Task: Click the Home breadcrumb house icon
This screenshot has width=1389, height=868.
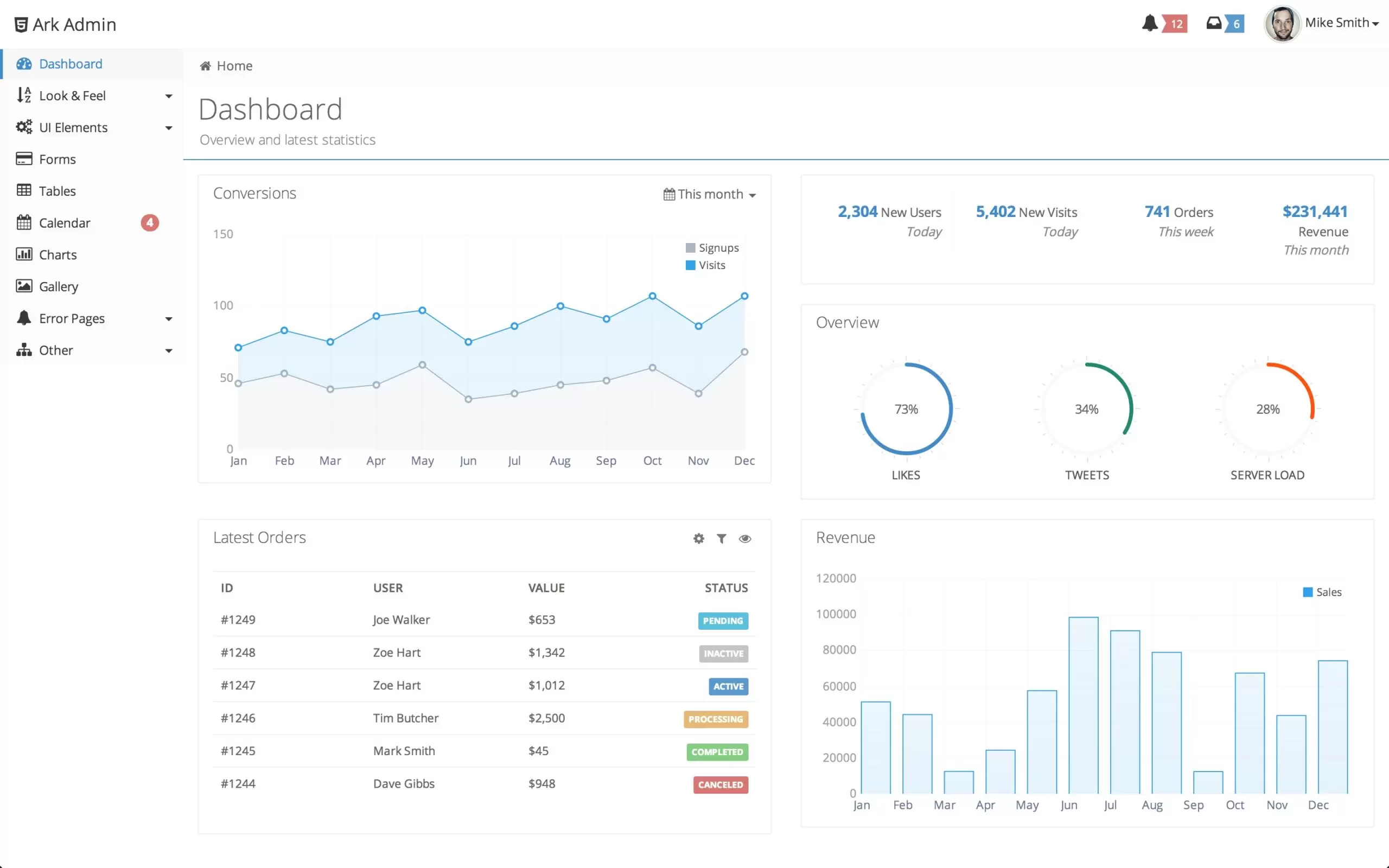Action: [x=205, y=66]
